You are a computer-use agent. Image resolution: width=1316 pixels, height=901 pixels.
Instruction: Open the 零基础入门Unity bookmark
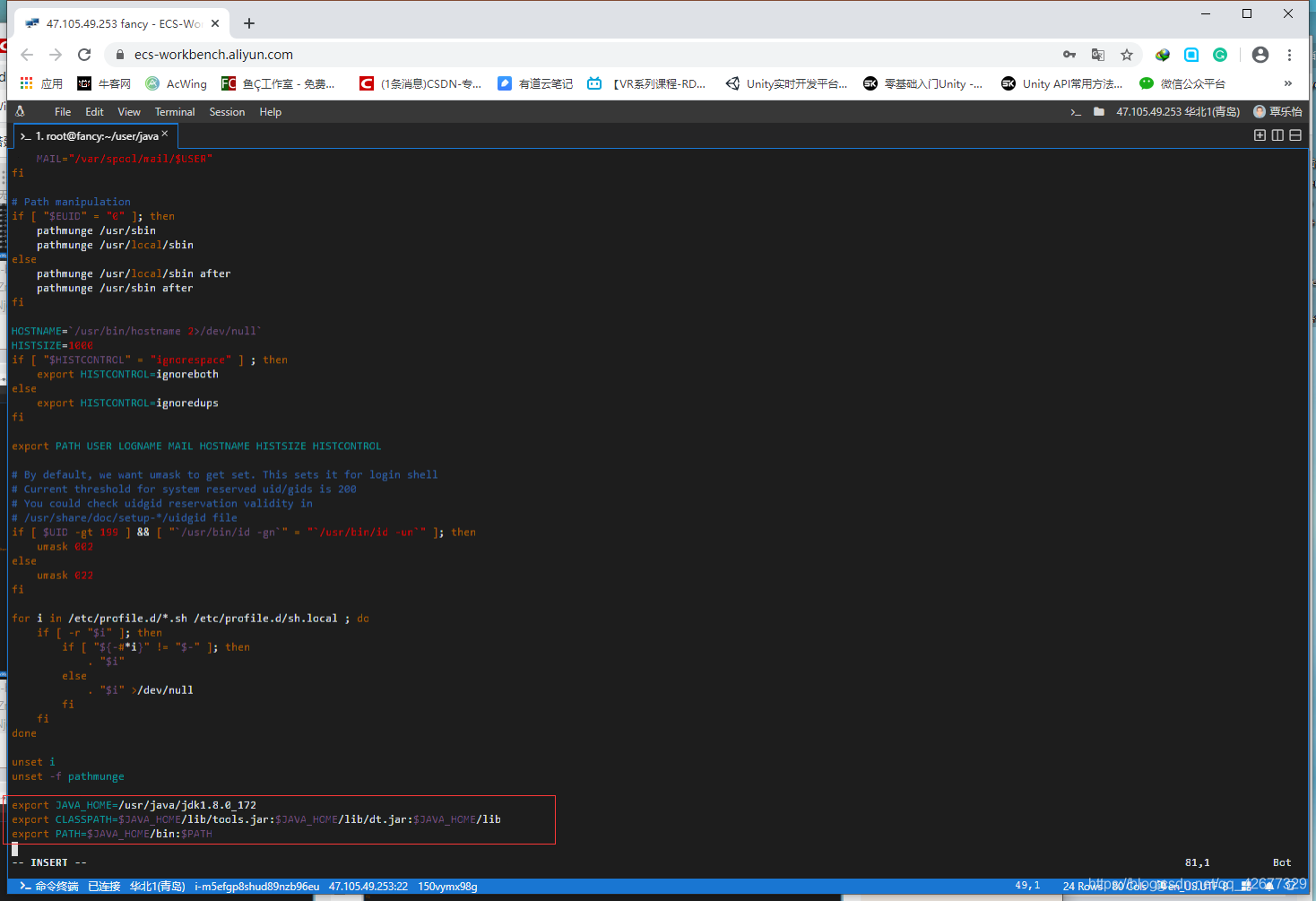(x=922, y=83)
